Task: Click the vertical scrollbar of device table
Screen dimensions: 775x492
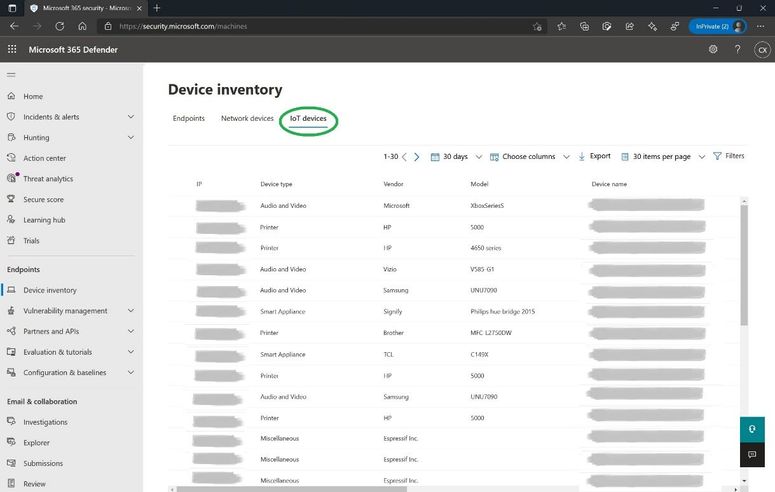Action: (x=744, y=265)
